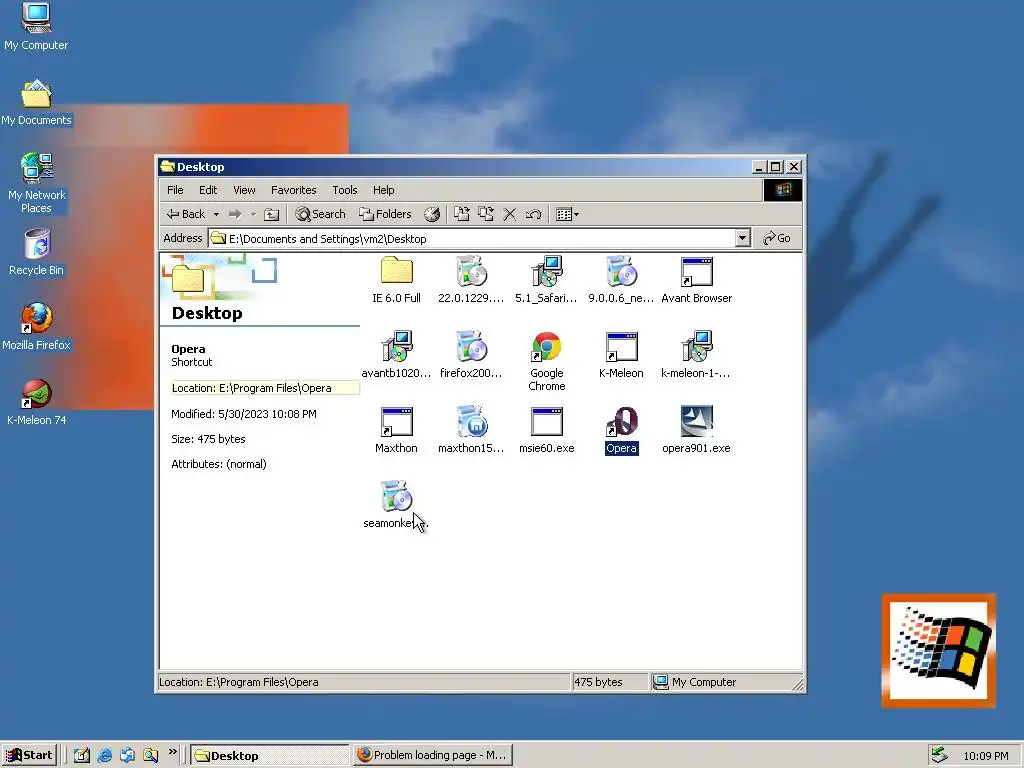1024x768 pixels.
Task: Click the Move To toolbar icon
Action: coord(462,214)
